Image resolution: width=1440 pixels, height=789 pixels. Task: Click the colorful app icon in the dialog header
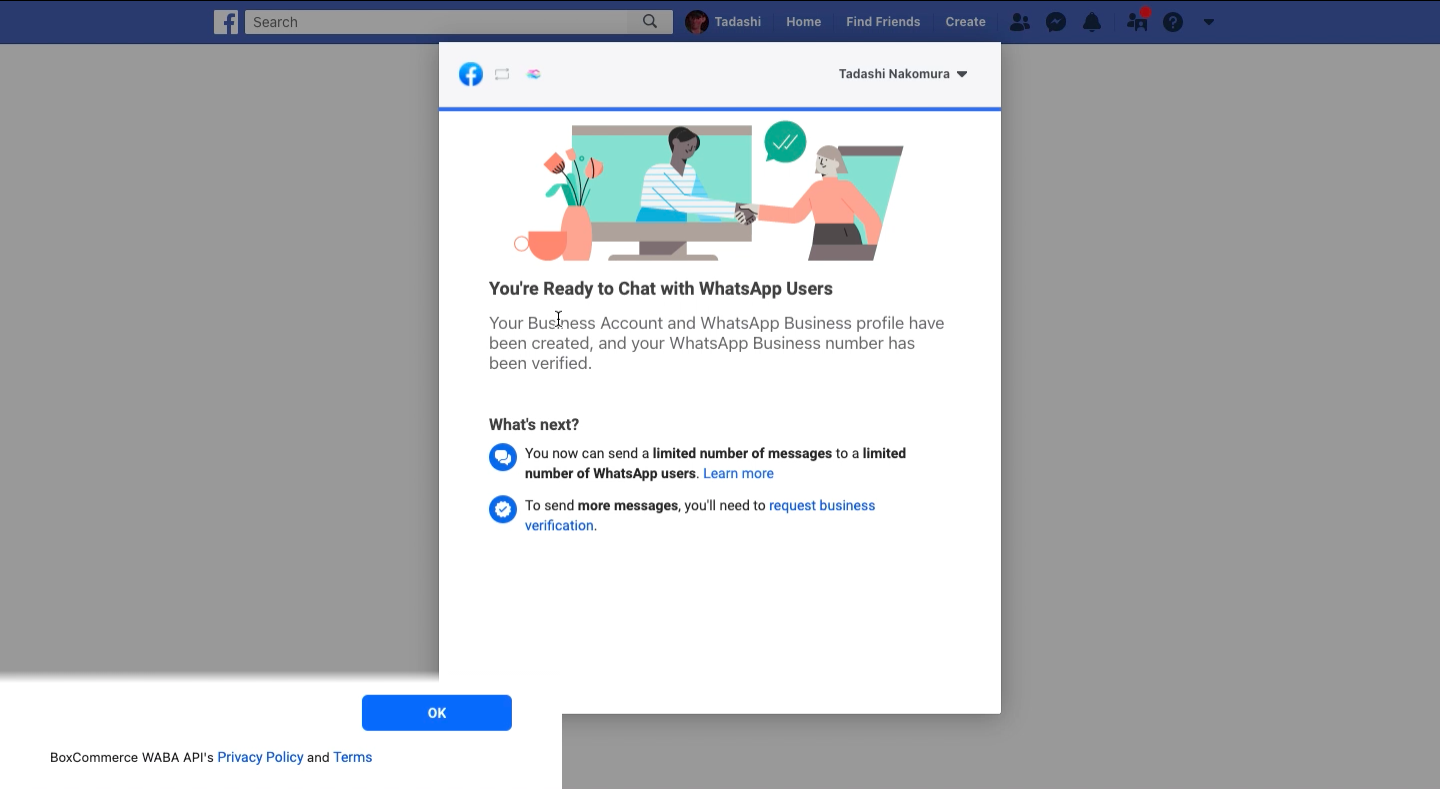(x=534, y=74)
